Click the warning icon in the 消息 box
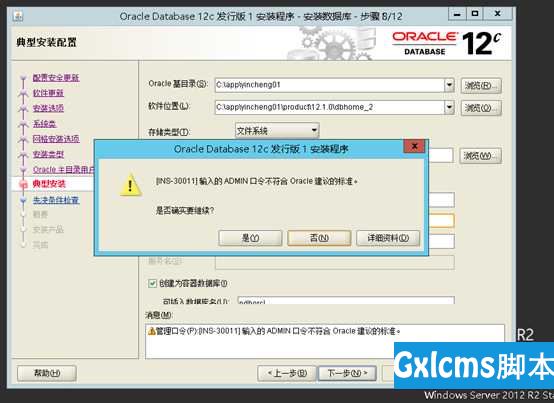This screenshot has height=403, width=554. [x=152, y=331]
